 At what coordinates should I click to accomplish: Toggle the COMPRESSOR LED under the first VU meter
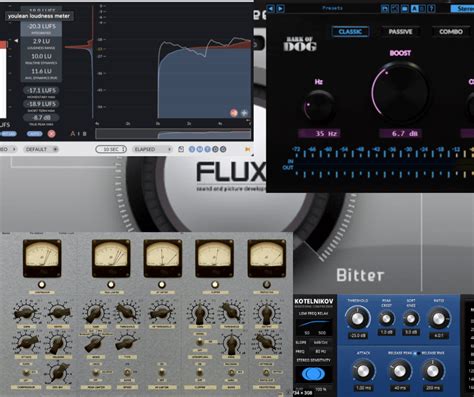point(42,285)
